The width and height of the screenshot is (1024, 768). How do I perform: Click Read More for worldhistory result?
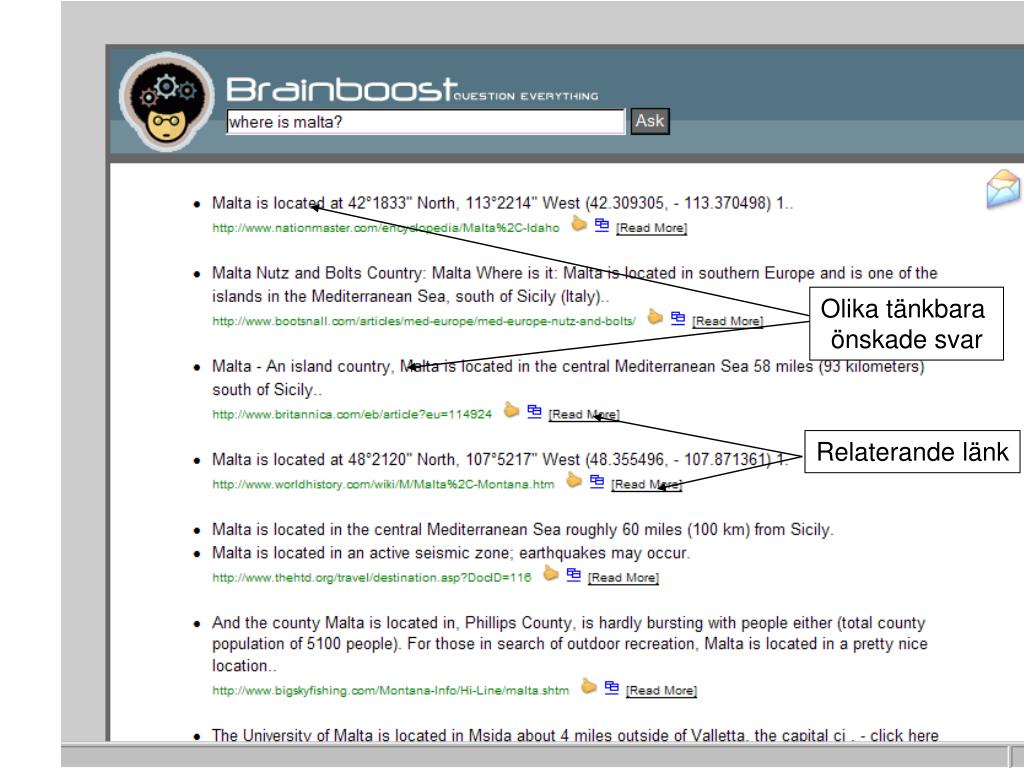(647, 485)
